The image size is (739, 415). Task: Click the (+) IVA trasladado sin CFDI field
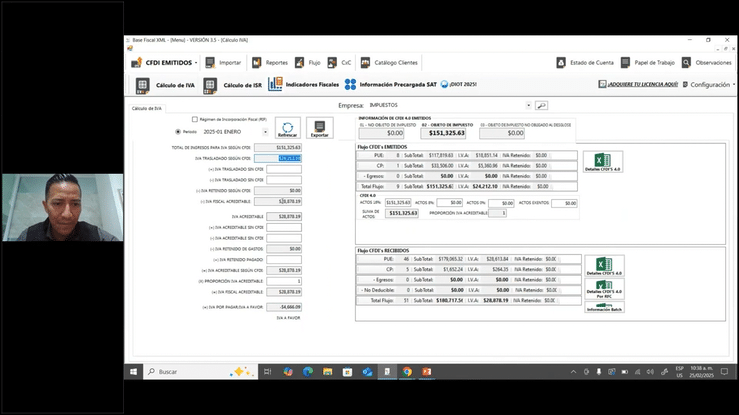[284, 169]
